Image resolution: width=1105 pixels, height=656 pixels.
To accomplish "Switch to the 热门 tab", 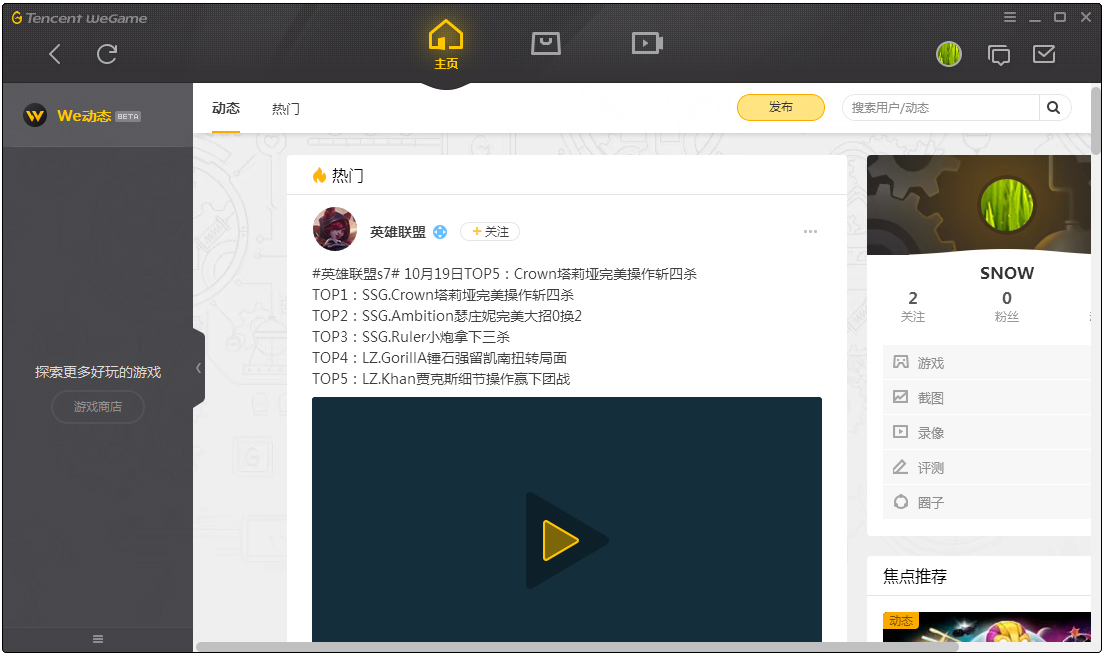I will 285,108.
